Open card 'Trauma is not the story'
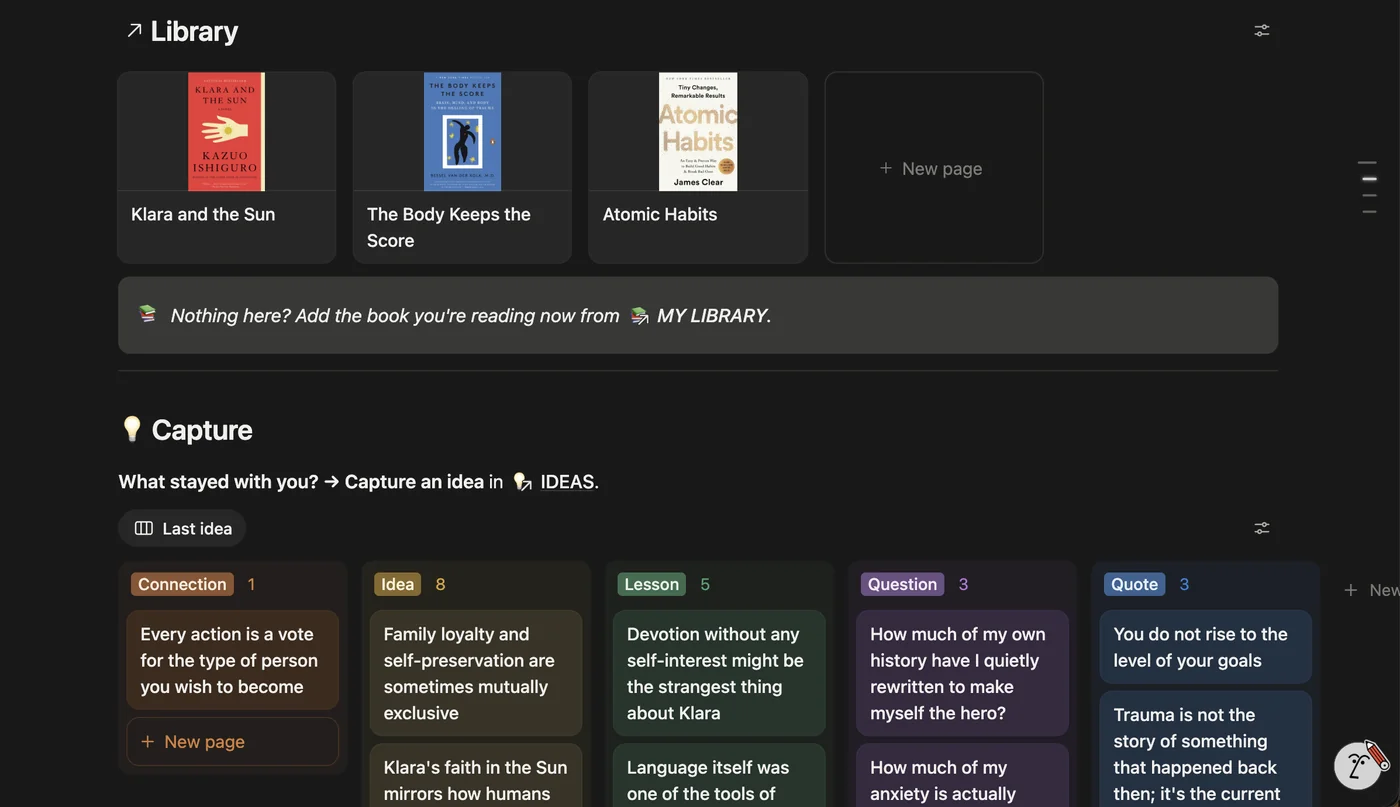The height and width of the screenshot is (807, 1400). [1206, 749]
